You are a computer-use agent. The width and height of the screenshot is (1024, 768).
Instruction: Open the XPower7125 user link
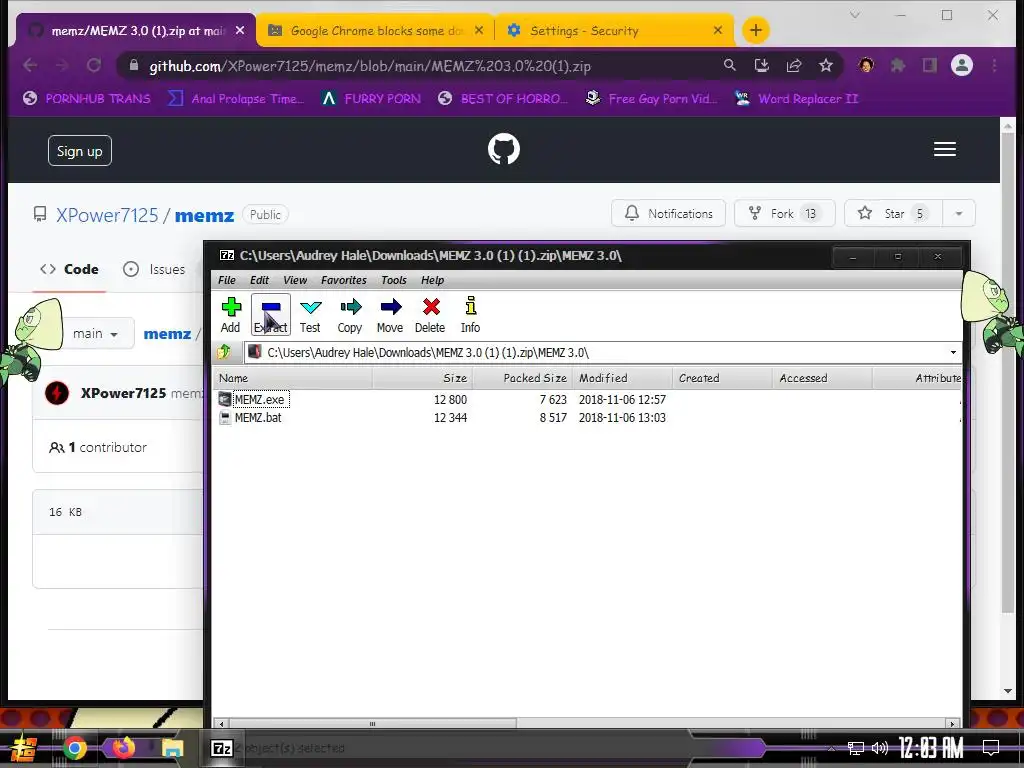(x=107, y=215)
